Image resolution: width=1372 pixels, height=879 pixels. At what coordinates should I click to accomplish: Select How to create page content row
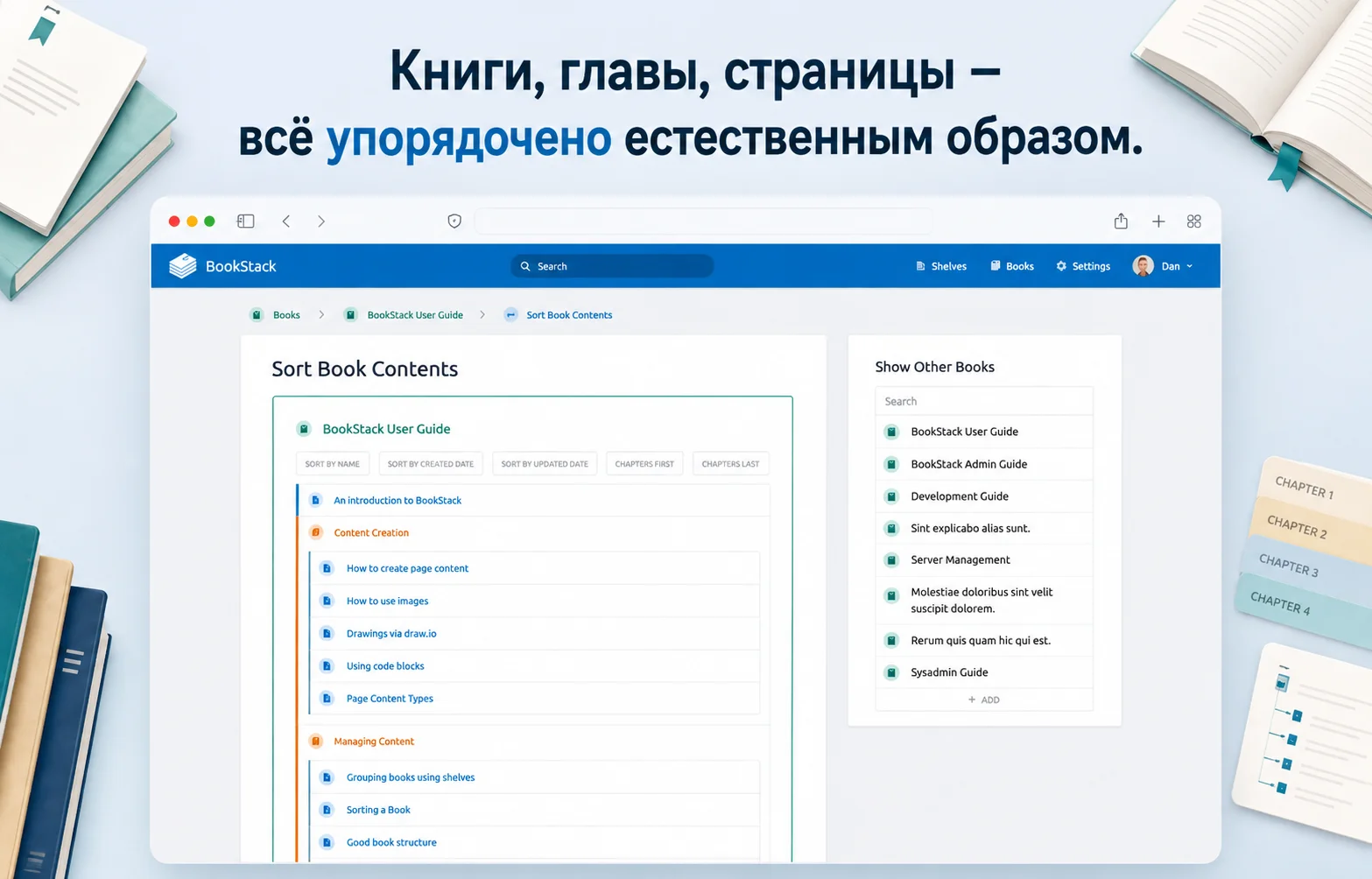point(535,568)
